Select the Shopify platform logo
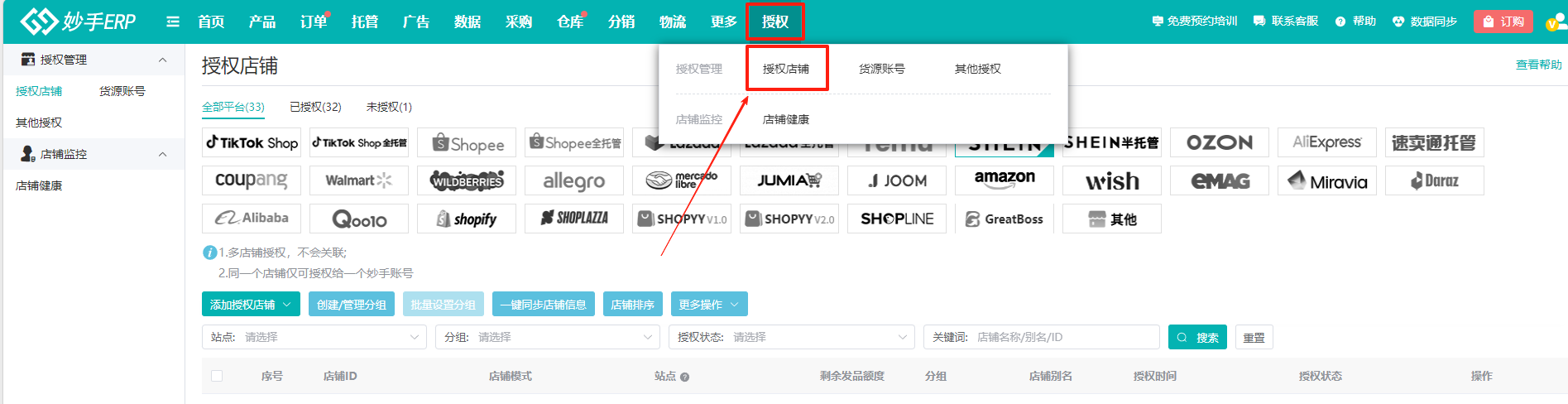The image size is (1568, 404). [467, 219]
